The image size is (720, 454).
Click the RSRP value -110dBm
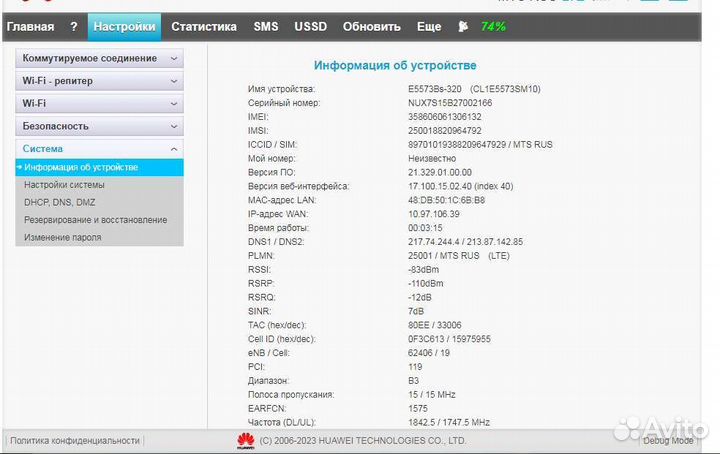click(426, 284)
